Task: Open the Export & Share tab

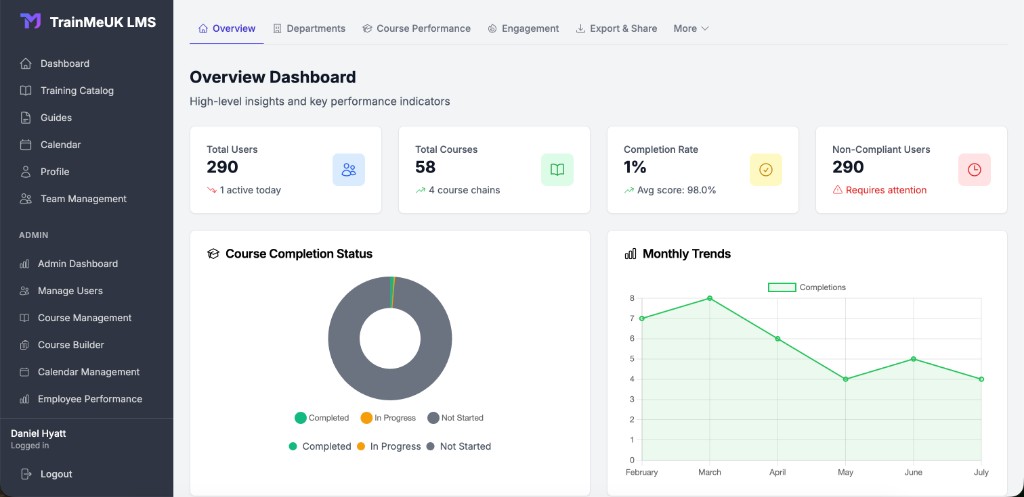Action: click(616, 29)
